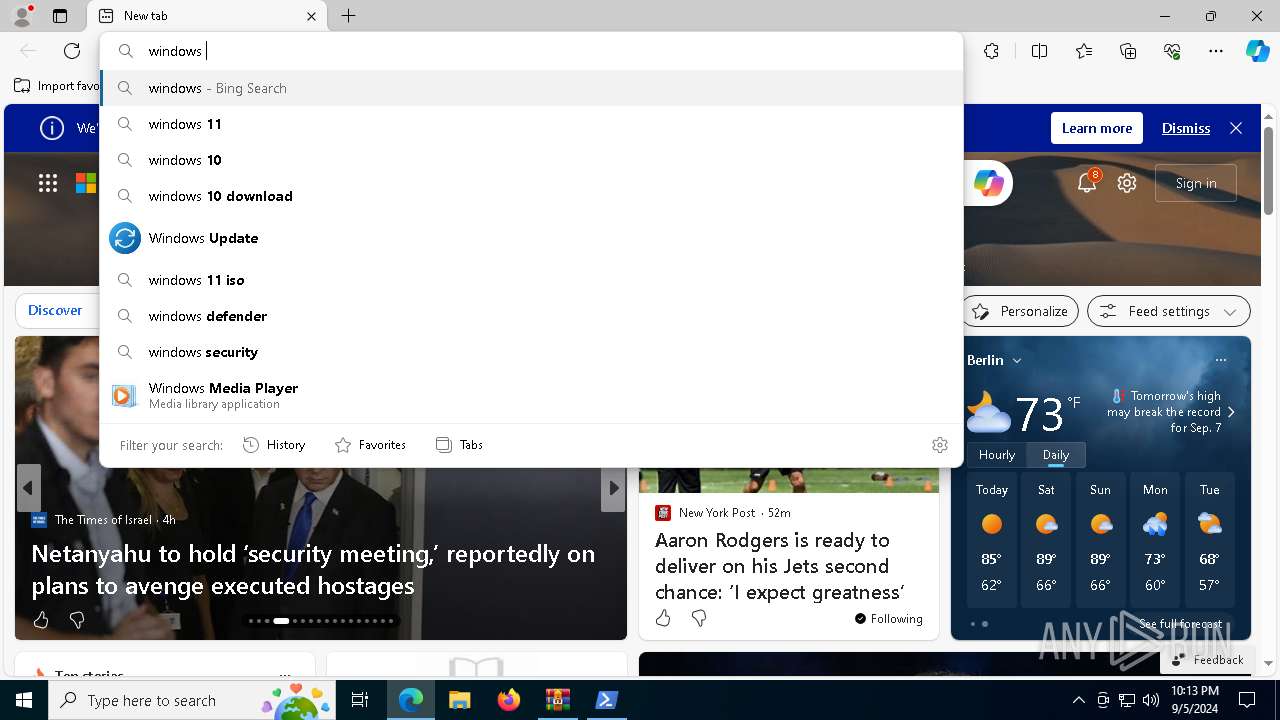The image size is (1280, 720).
Task: Open the Discover tab
Action: pyautogui.click(x=55, y=311)
